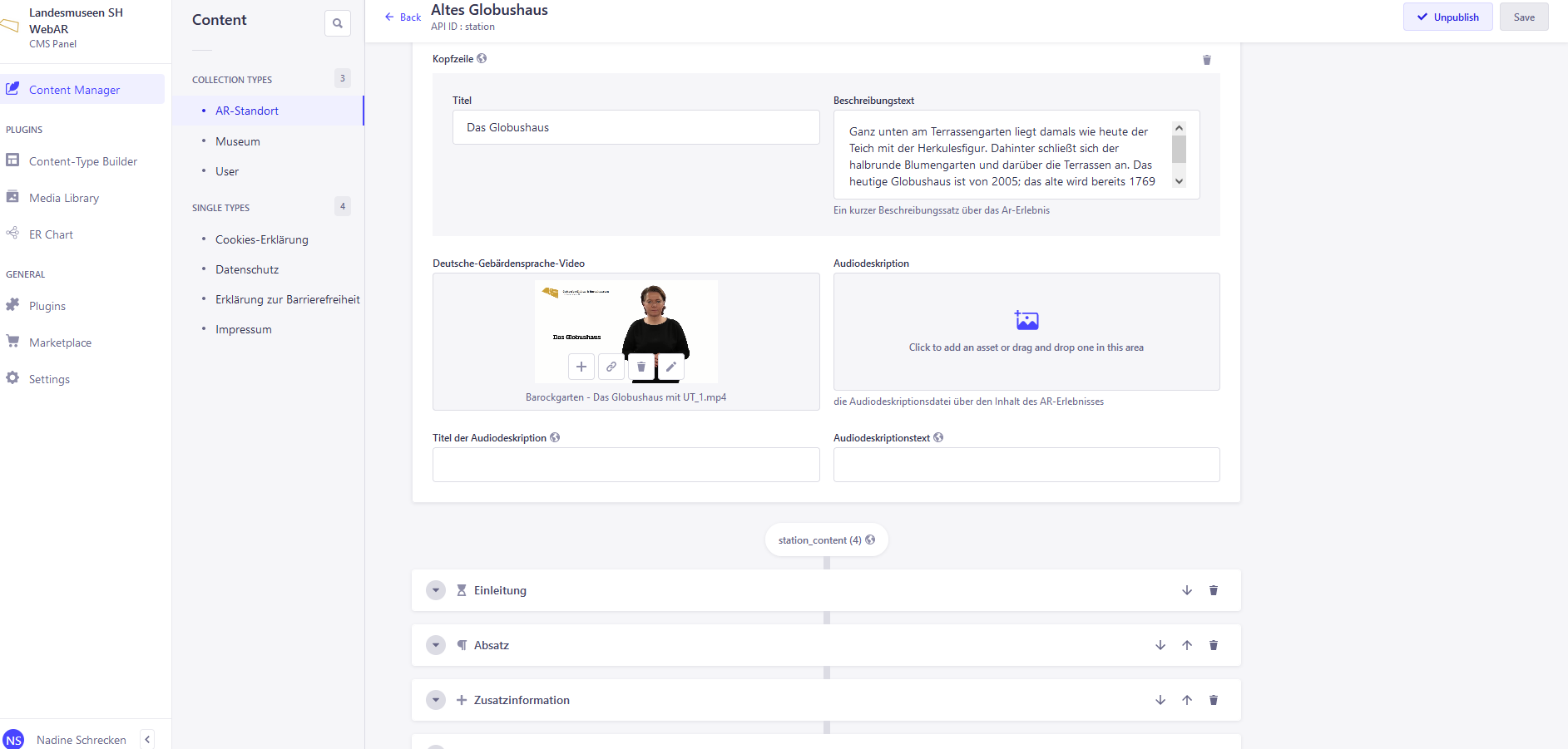Collapse the left sidebar chevron

147,739
